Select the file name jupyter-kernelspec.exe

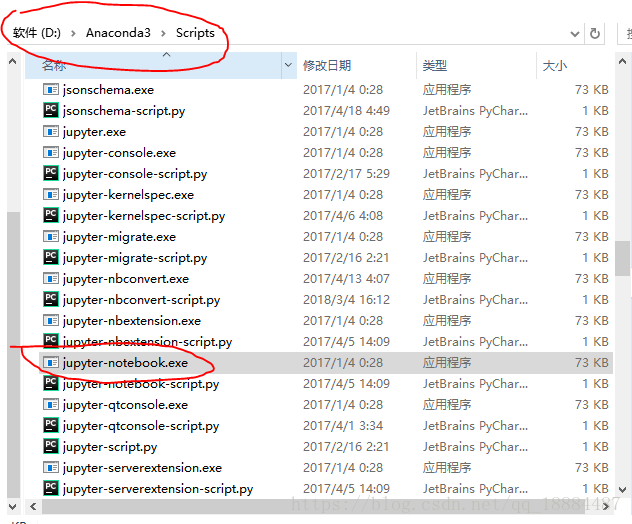coord(128,195)
